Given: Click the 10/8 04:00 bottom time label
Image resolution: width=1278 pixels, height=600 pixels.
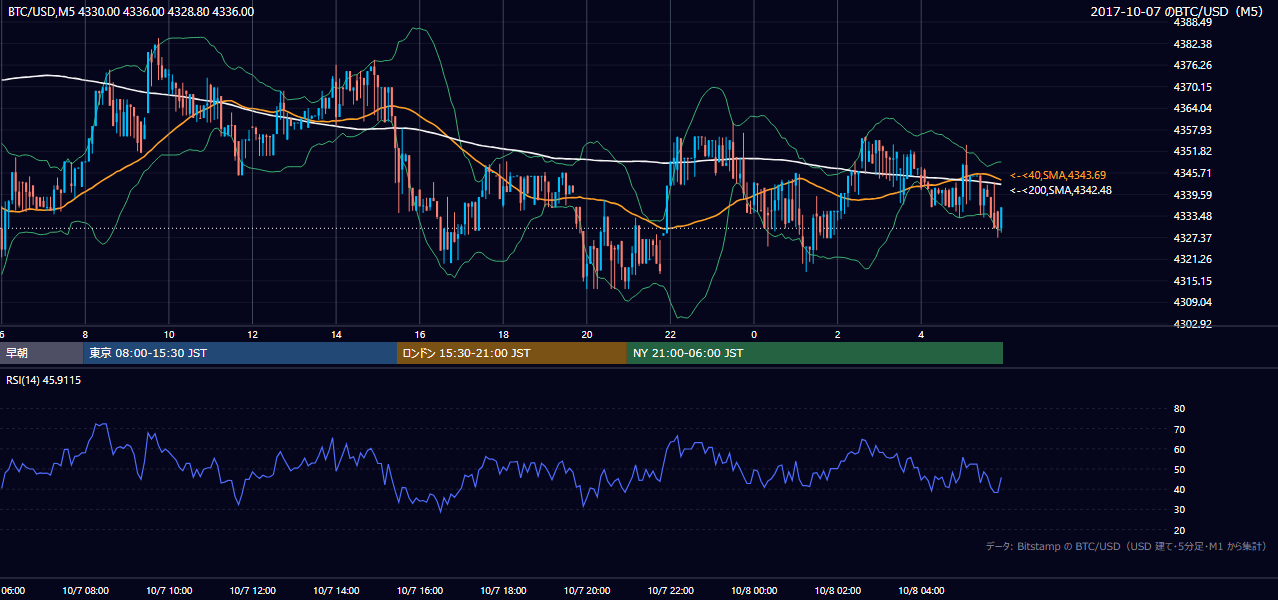Looking at the screenshot, I should point(922,591).
